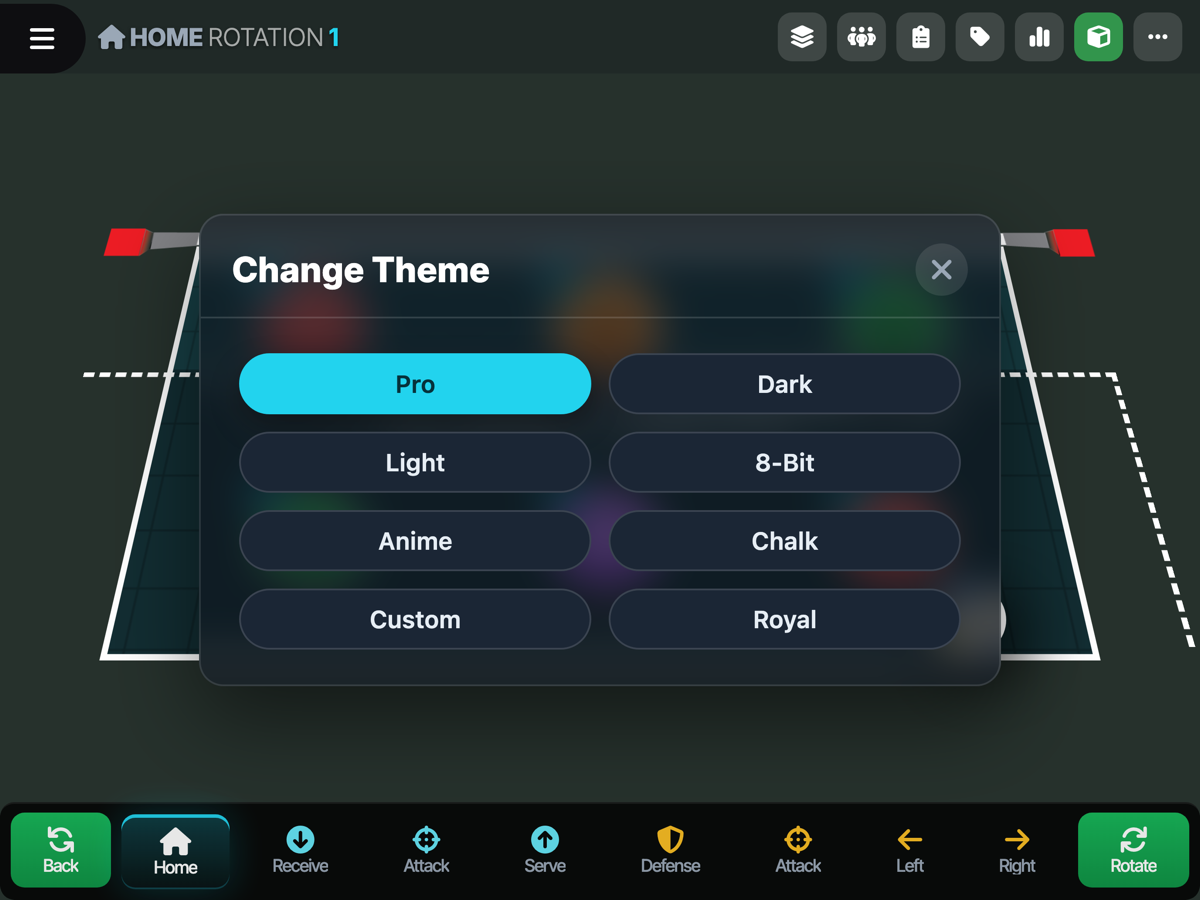Open the three-dots more options menu

1158,38
